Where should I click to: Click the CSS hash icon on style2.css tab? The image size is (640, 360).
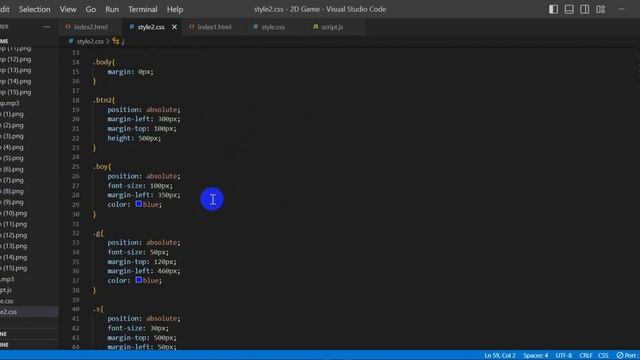[131, 27]
